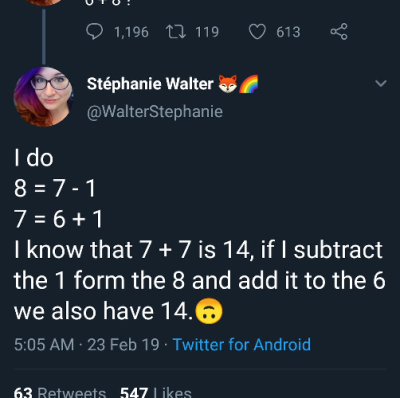Click the fox emoji beside name
400x398 pixels.
click(228, 83)
